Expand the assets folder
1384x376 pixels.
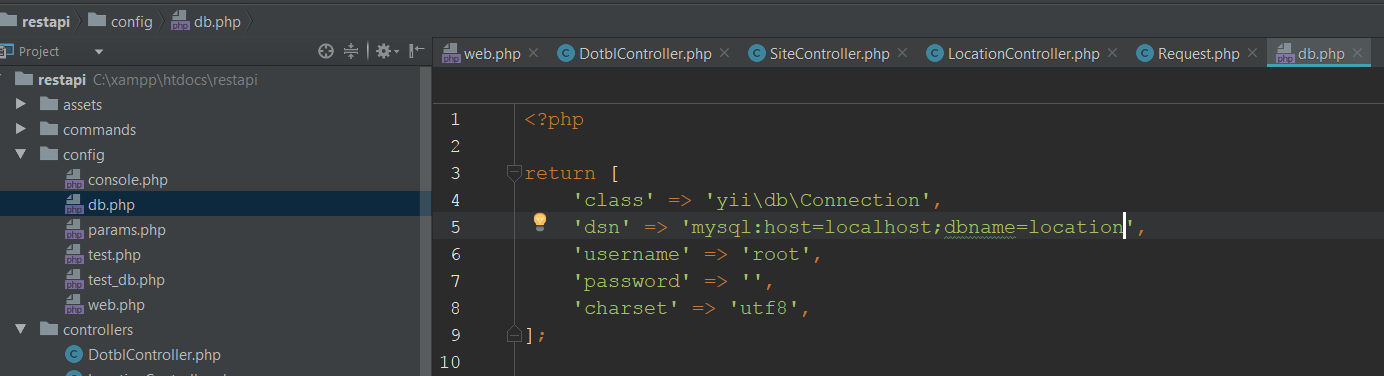(20, 104)
